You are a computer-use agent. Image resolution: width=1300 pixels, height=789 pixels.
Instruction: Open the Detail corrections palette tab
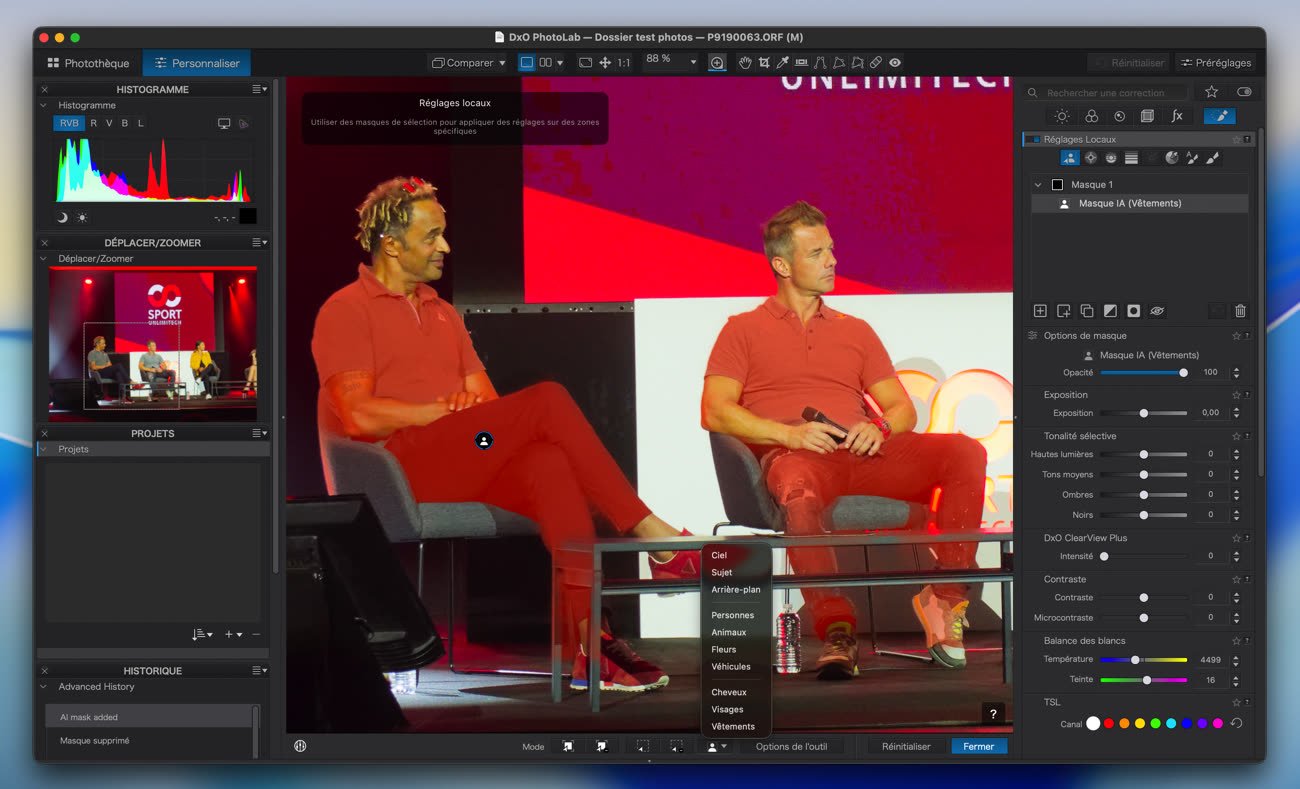tap(1119, 116)
